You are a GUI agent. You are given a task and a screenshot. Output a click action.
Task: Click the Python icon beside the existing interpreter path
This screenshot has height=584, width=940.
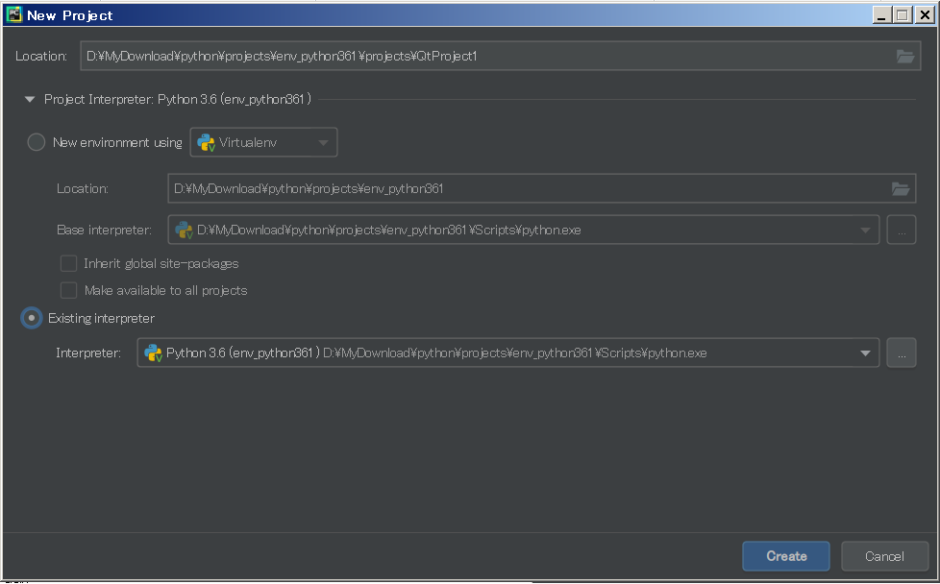click(151, 352)
